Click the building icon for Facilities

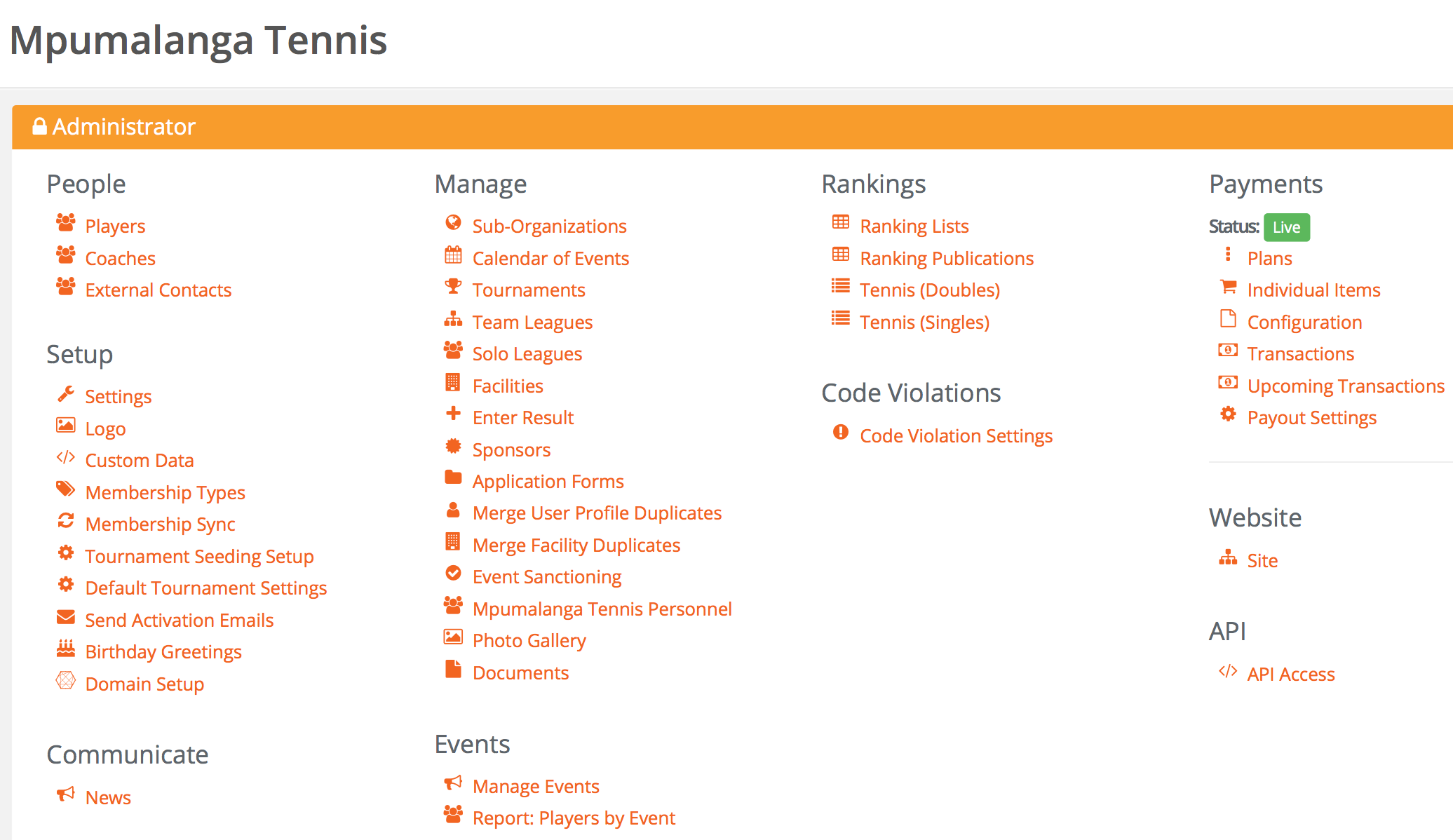click(x=454, y=383)
